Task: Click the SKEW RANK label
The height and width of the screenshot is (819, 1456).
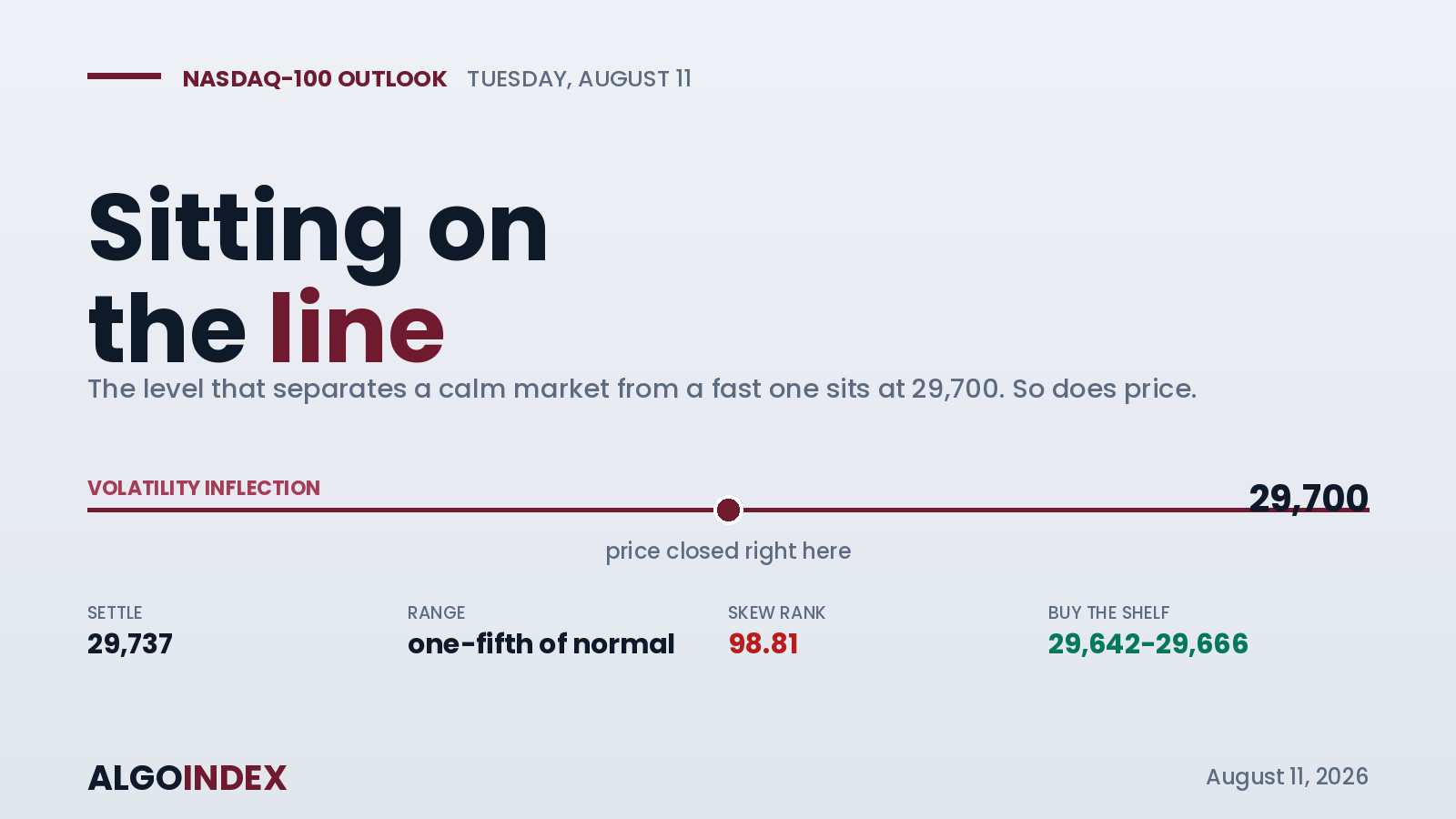Action: point(776,613)
